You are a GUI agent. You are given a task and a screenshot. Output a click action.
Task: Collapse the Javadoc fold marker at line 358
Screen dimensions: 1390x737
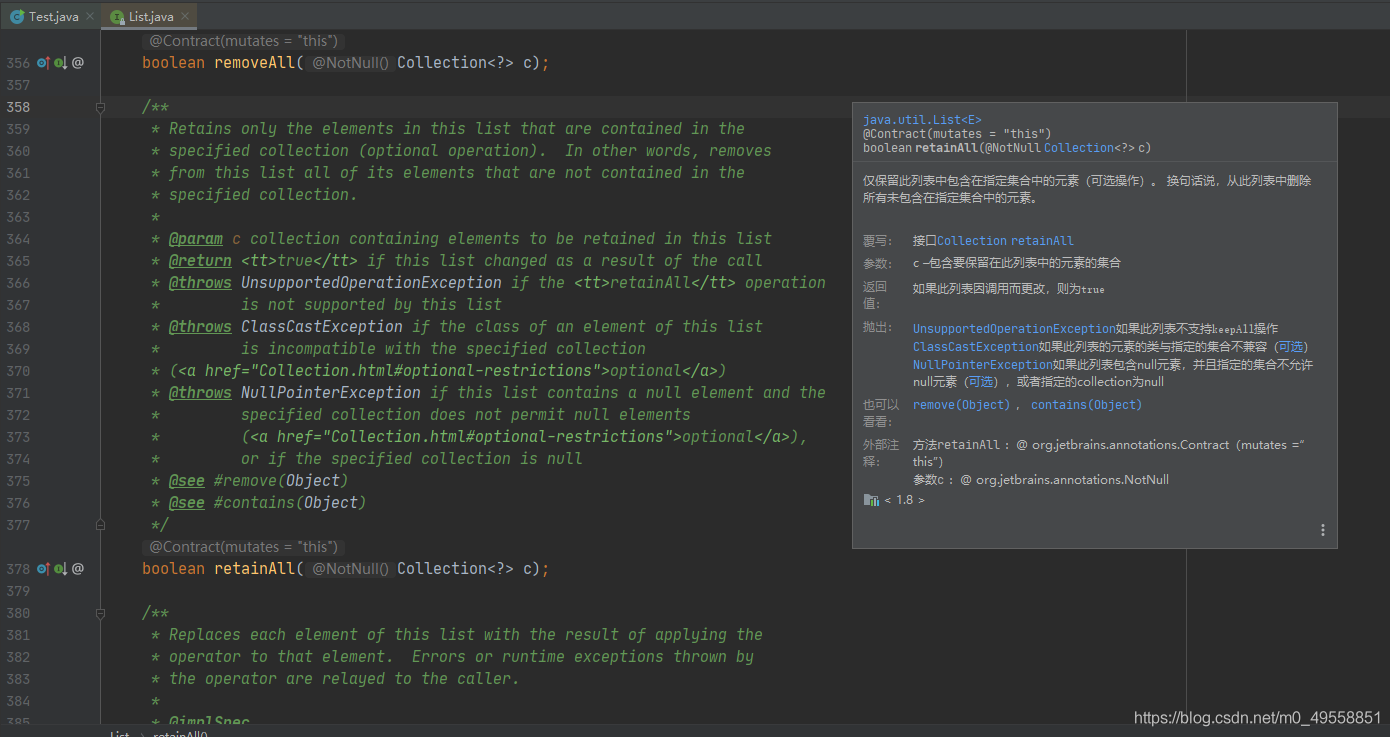click(x=100, y=107)
